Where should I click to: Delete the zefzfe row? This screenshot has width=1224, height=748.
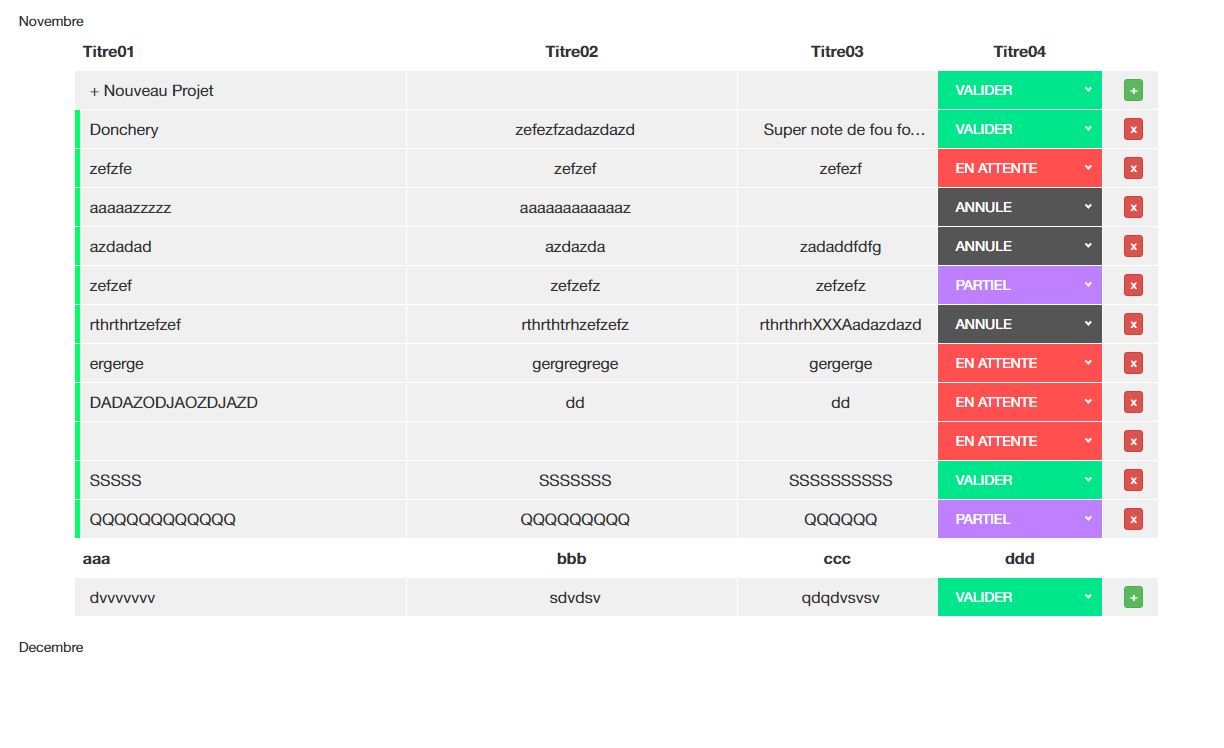coord(1132,168)
